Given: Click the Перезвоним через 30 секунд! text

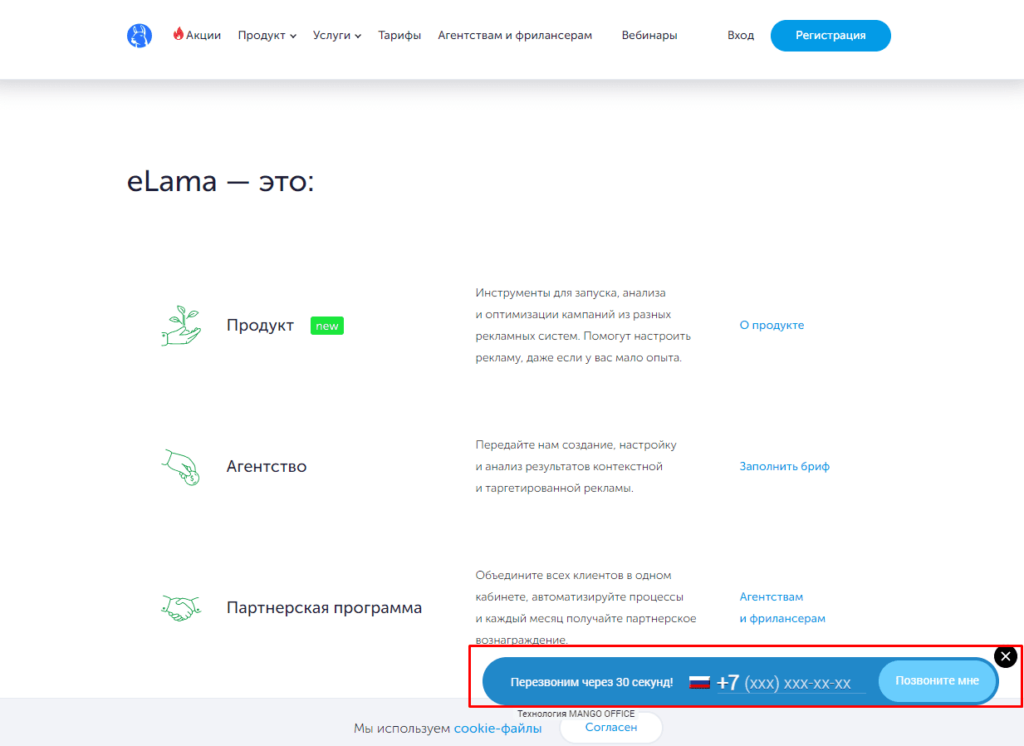Looking at the screenshot, I should point(592,682).
